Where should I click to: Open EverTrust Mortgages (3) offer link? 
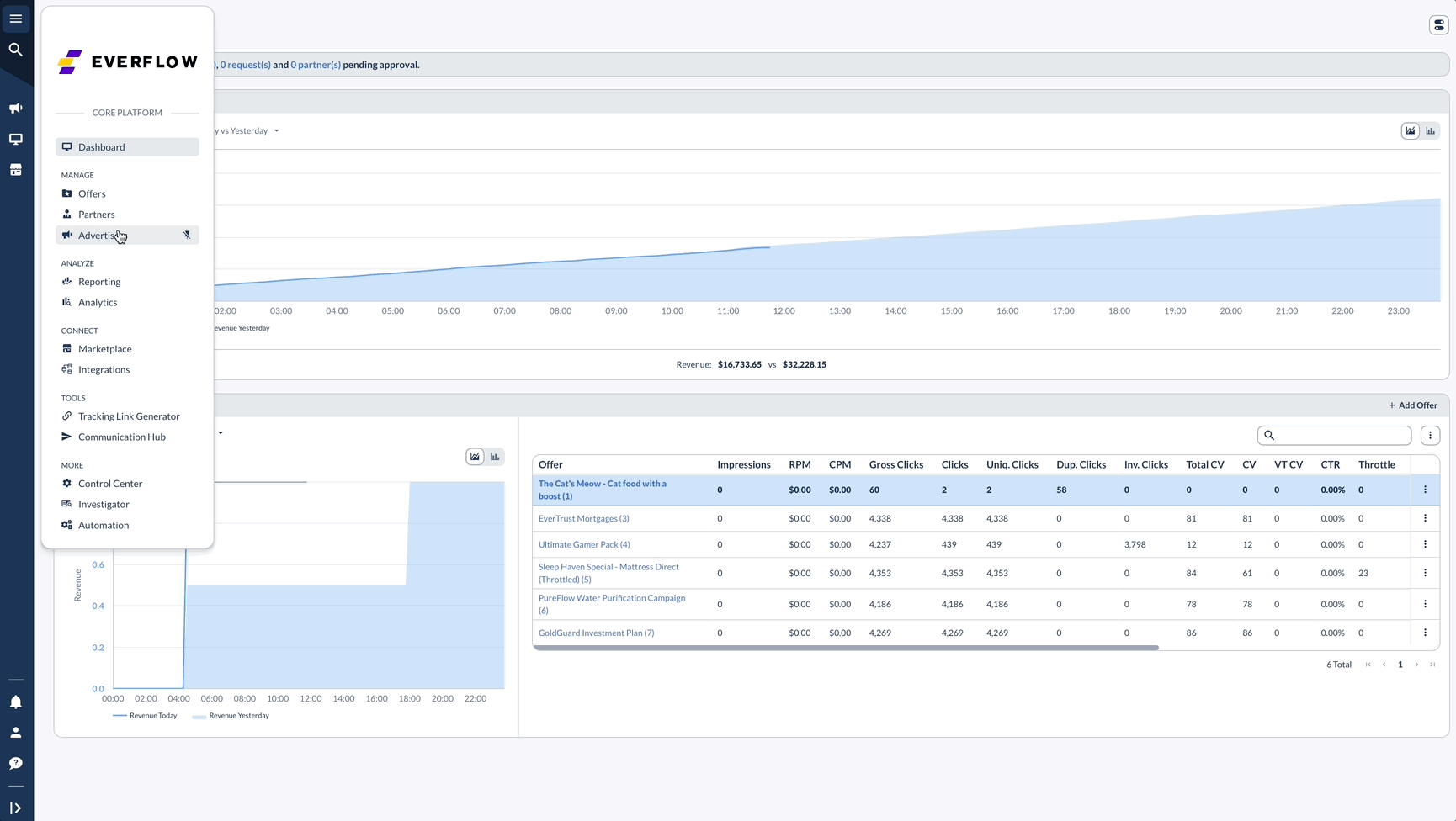[x=584, y=519]
